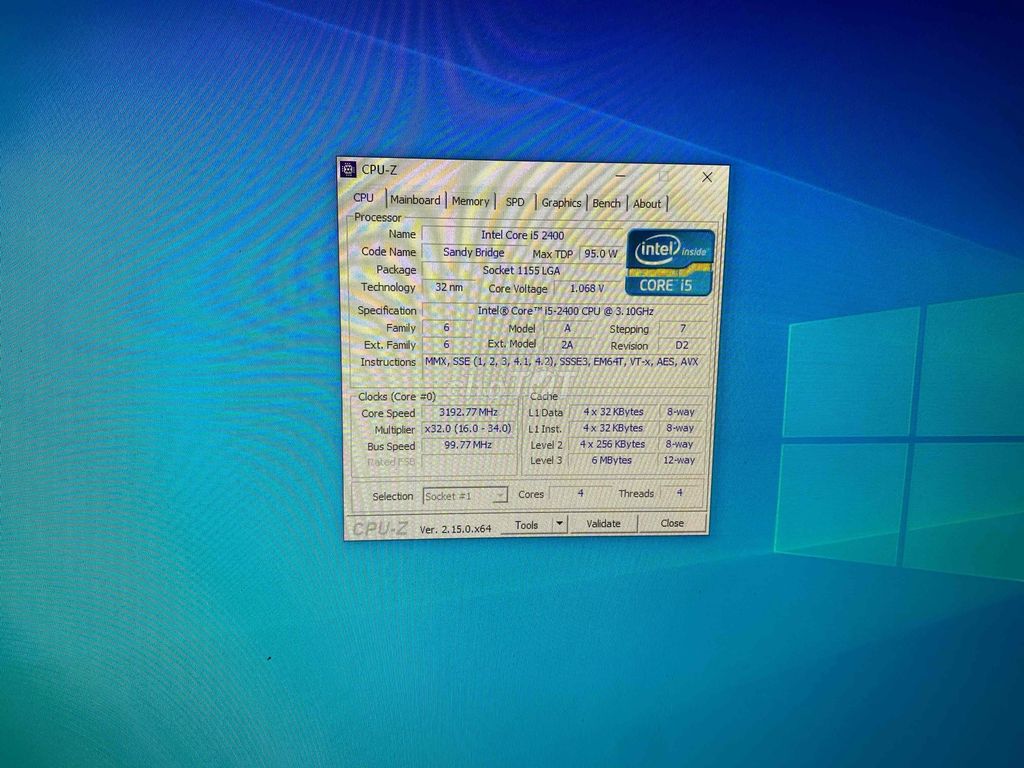This screenshot has height=768, width=1024.
Task: Click the Stepping '7' value
Action: click(683, 328)
